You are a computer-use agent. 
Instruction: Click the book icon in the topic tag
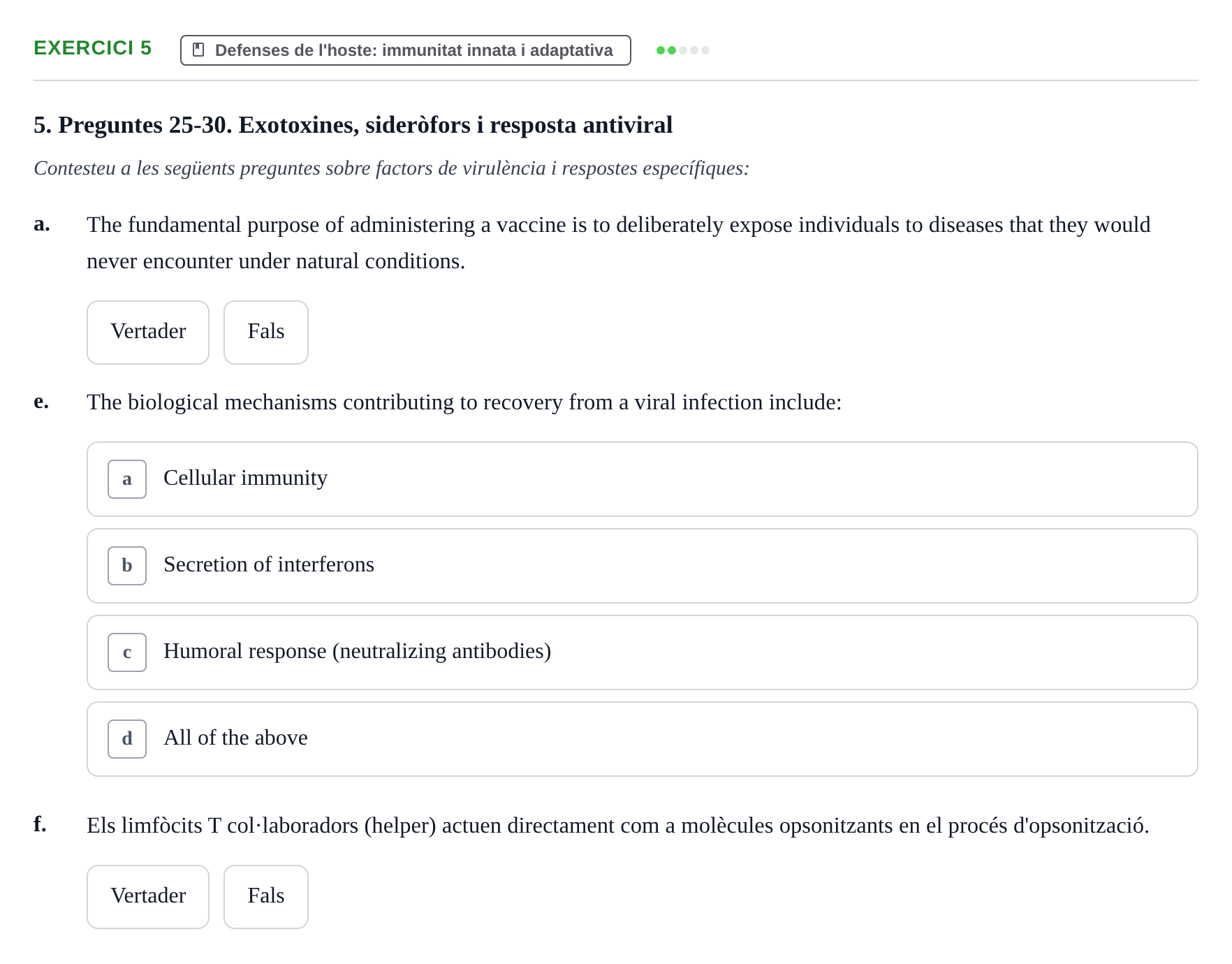click(198, 50)
